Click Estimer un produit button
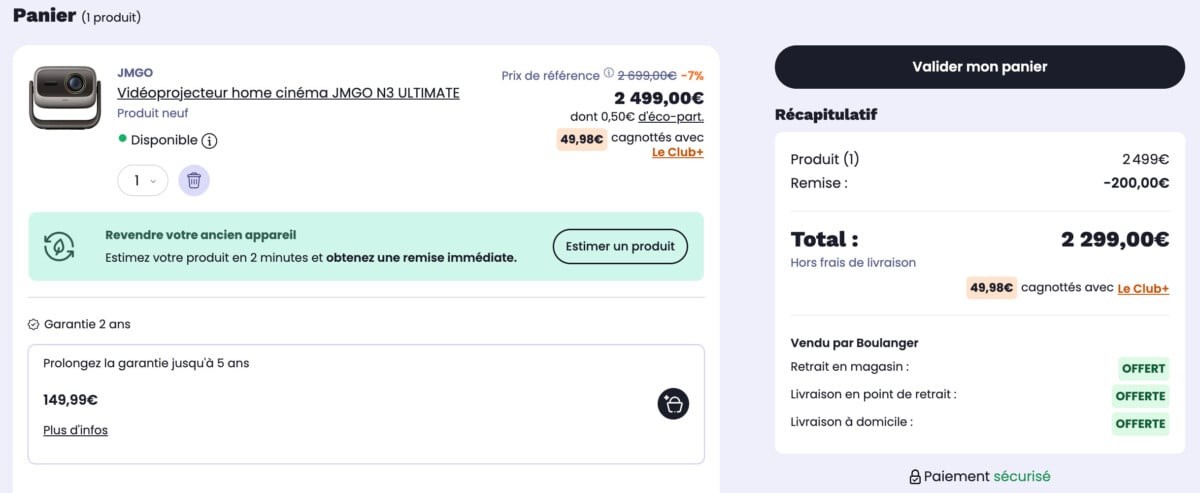 (x=620, y=246)
